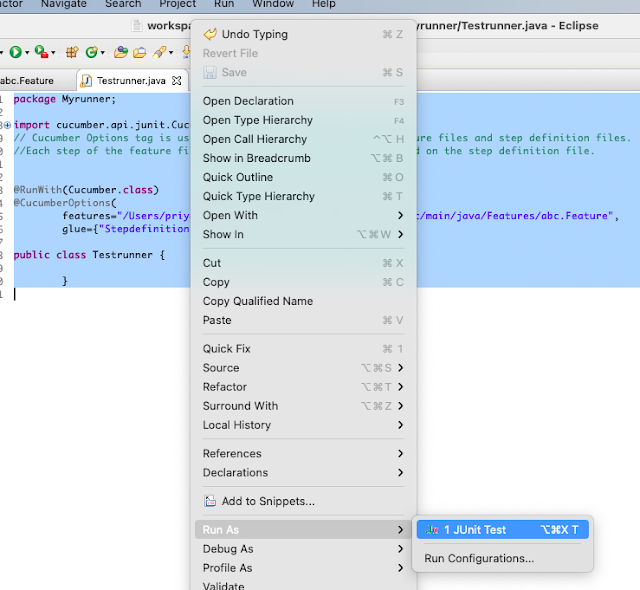Switch to the abc.Feature editor tab
640x590 pixels.
coord(27,81)
